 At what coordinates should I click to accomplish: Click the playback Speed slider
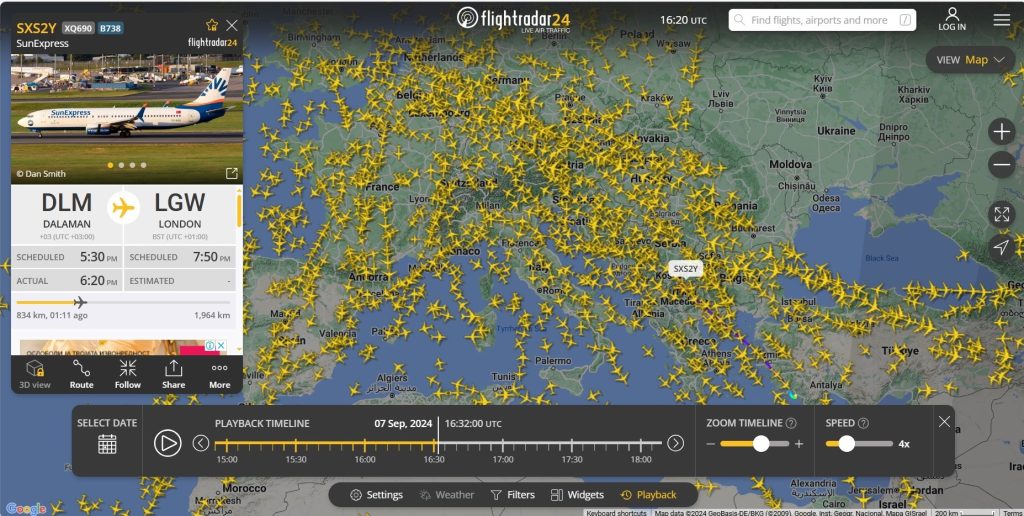pos(858,444)
